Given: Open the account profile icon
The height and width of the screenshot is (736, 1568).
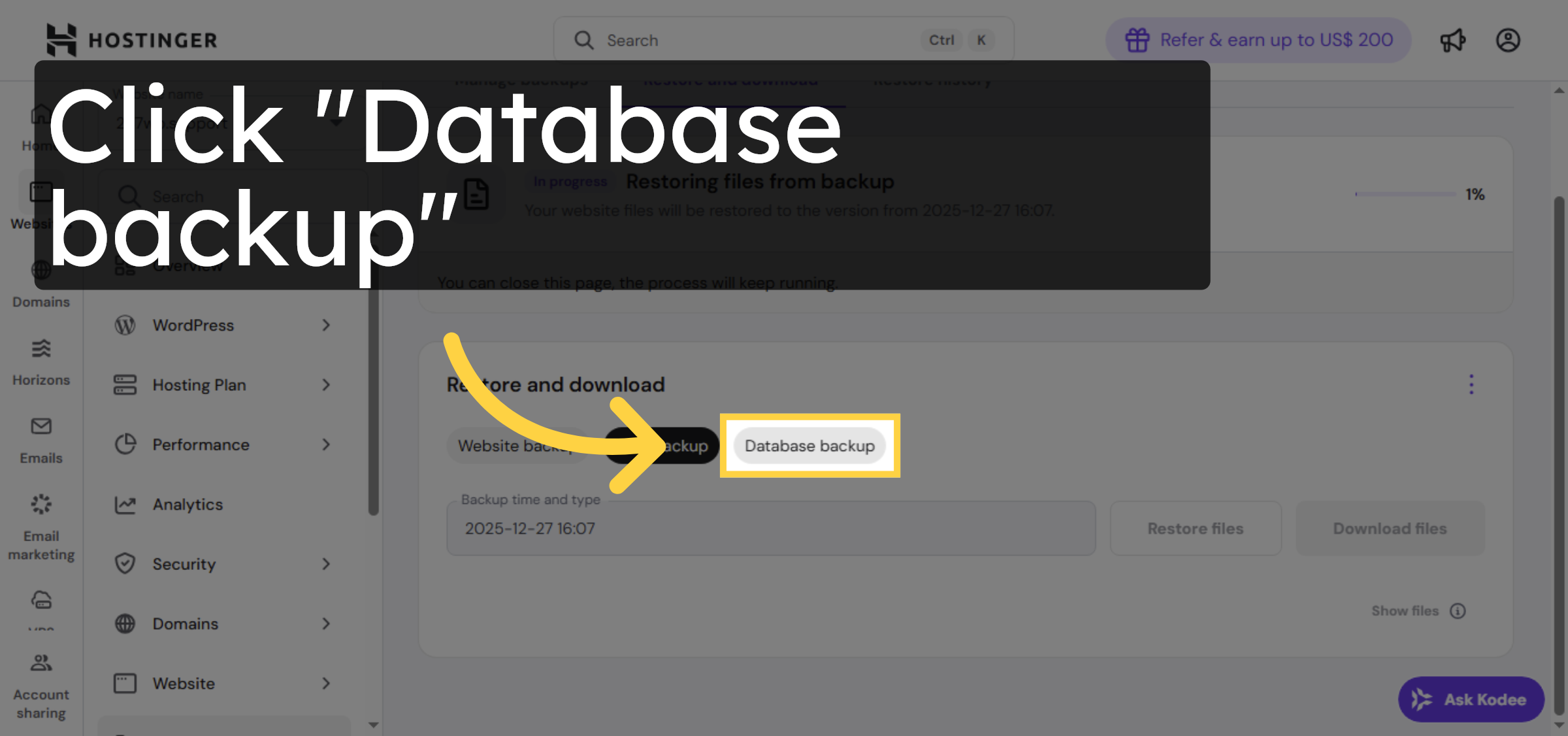Looking at the screenshot, I should [1508, 40].
